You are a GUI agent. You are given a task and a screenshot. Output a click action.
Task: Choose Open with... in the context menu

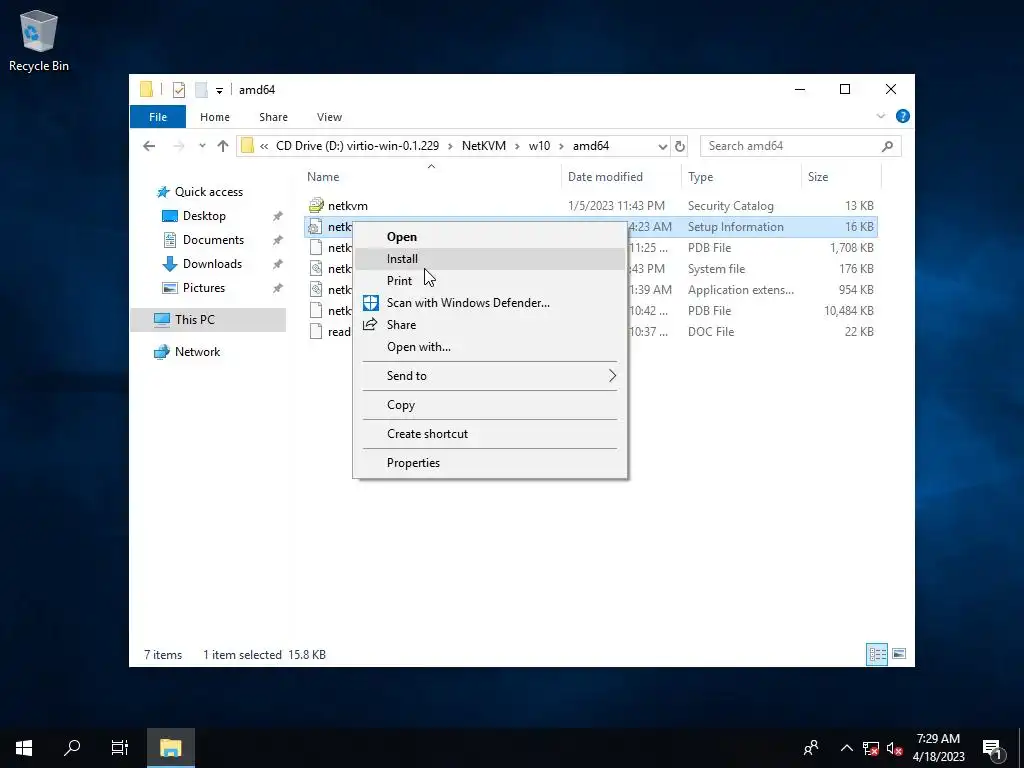pyautogui.click(x=490, y=347)
